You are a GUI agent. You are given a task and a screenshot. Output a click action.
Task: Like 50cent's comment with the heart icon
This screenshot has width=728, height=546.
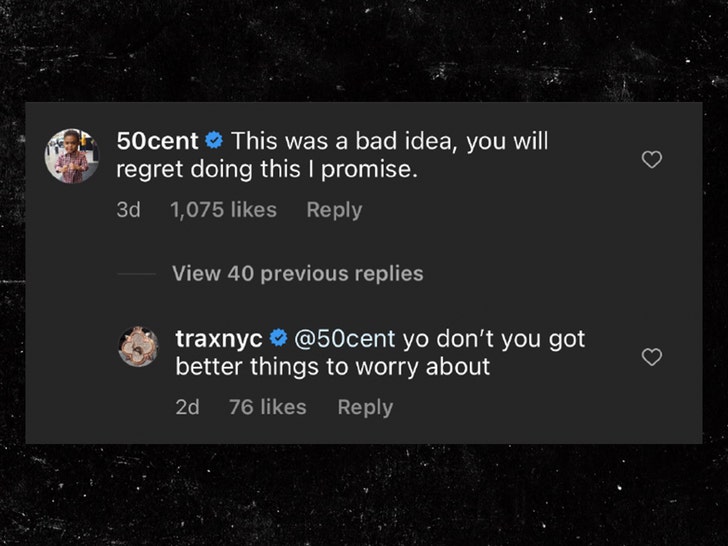(x=651, y=160)
